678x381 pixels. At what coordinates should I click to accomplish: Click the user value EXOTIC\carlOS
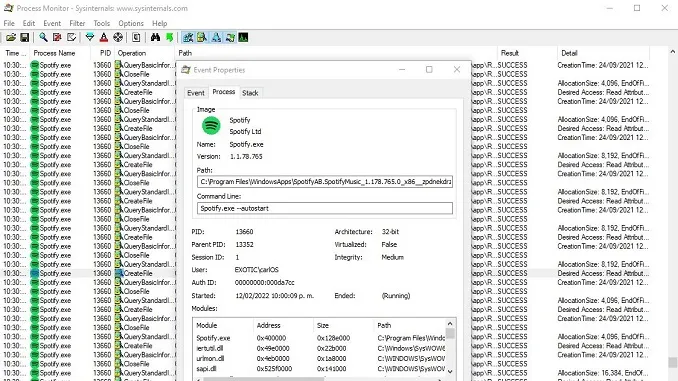[256, 270]
